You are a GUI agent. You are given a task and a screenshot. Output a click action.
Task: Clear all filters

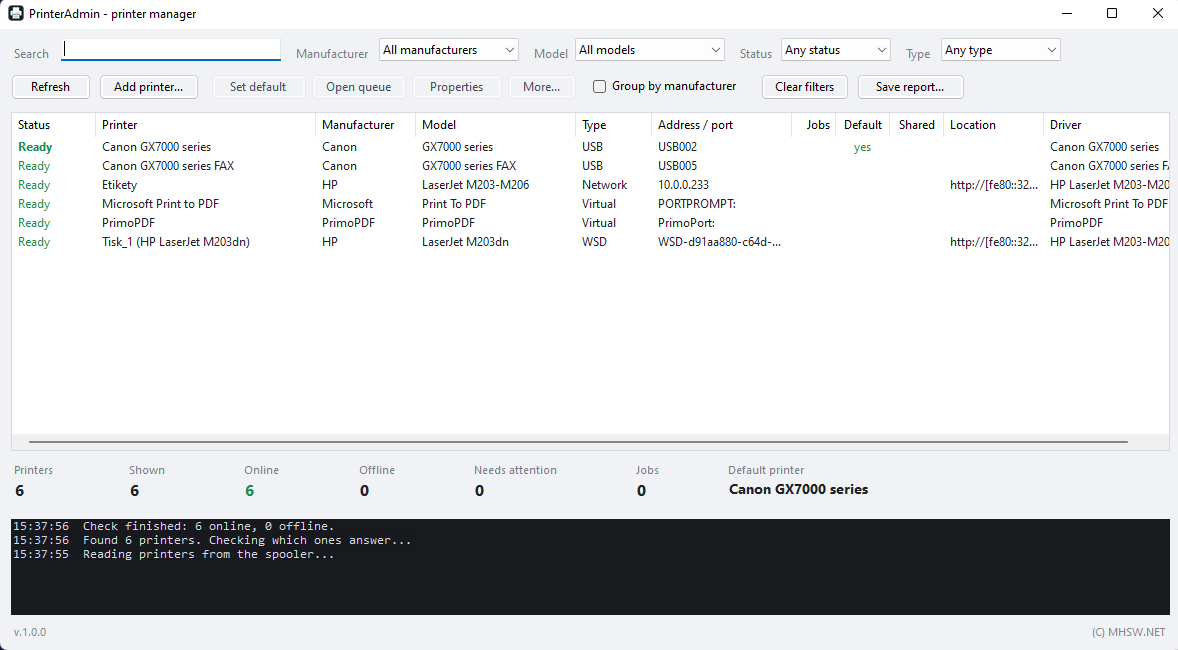(805, 86)
